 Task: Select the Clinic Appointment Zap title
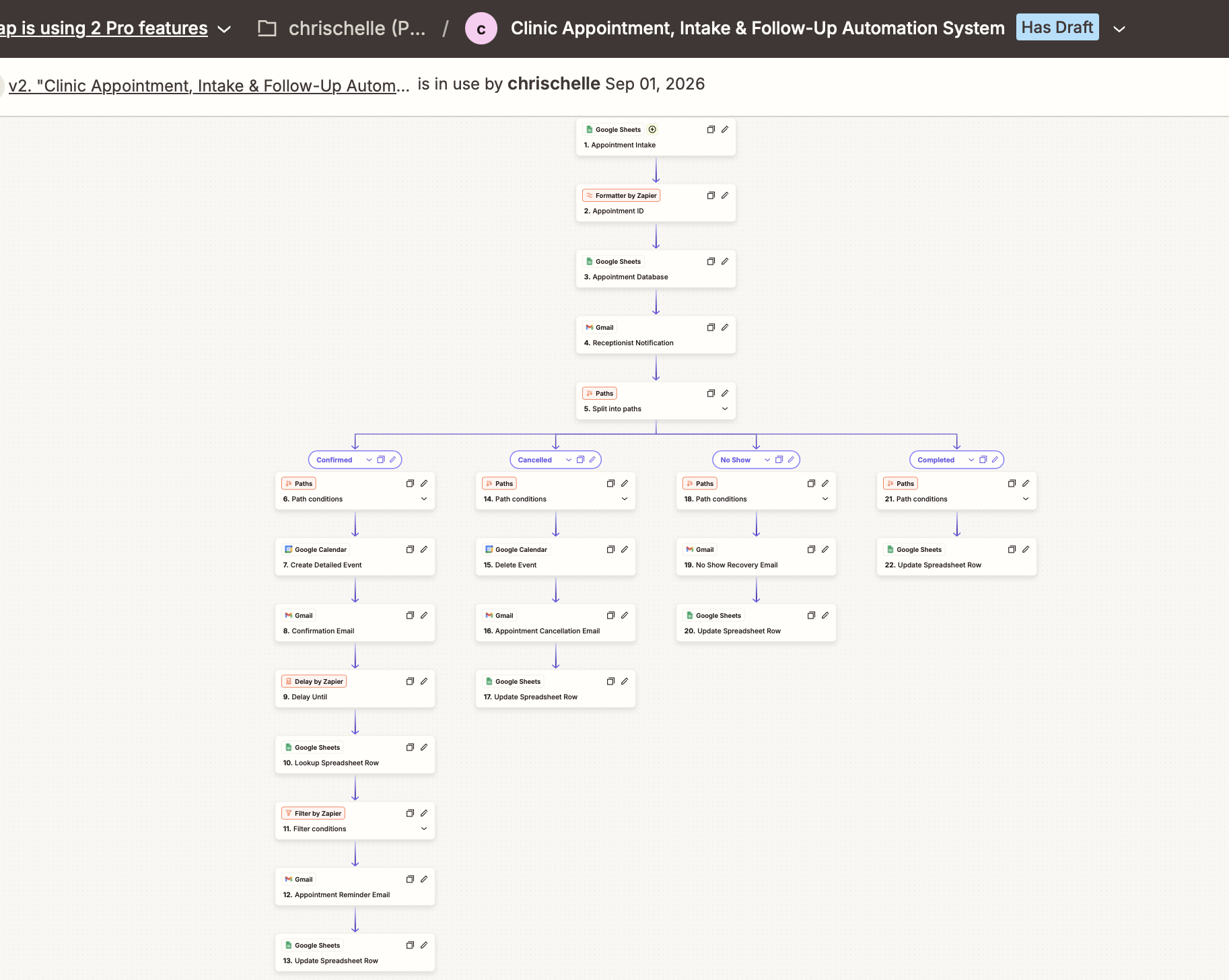[757, 28]
